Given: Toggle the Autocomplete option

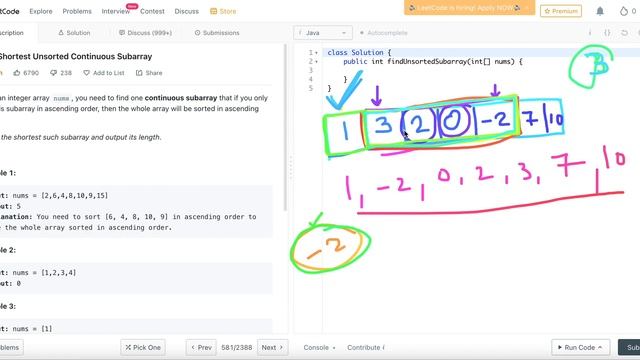Looking at the screenshot, I should coord(383,33).
